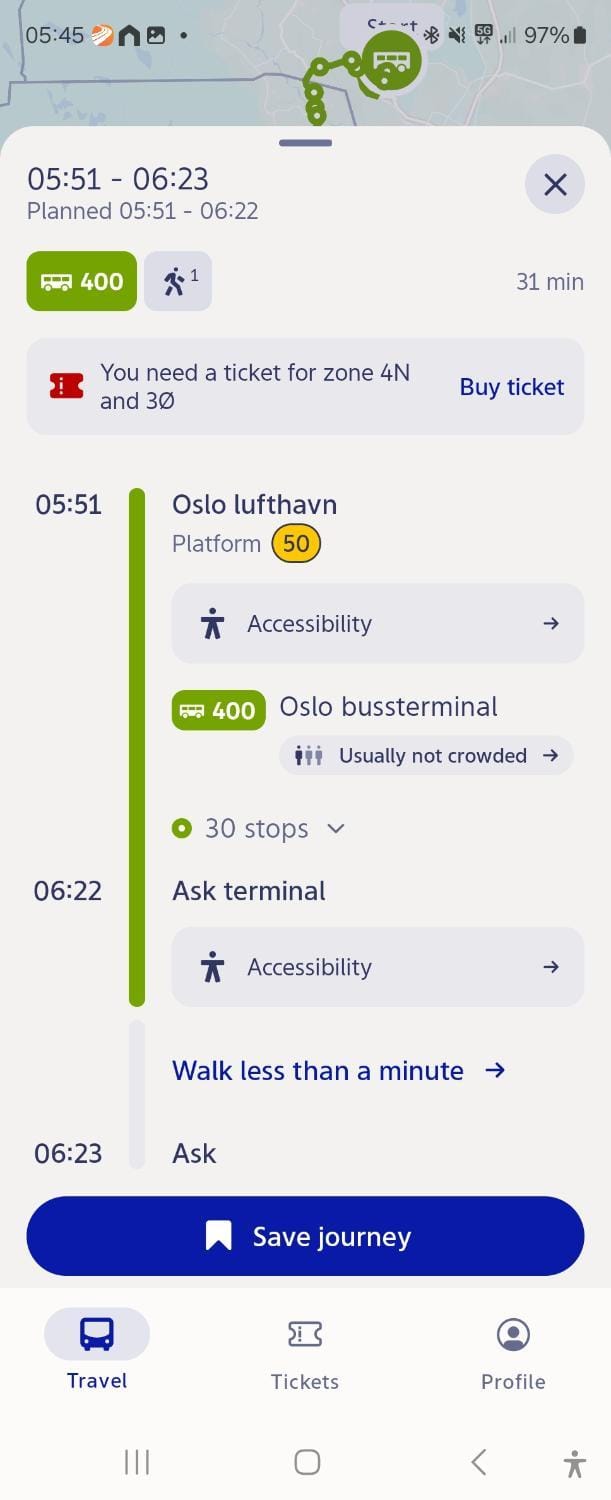
Task: Switch to the Tickets tab
Action: coord(305,1353)
